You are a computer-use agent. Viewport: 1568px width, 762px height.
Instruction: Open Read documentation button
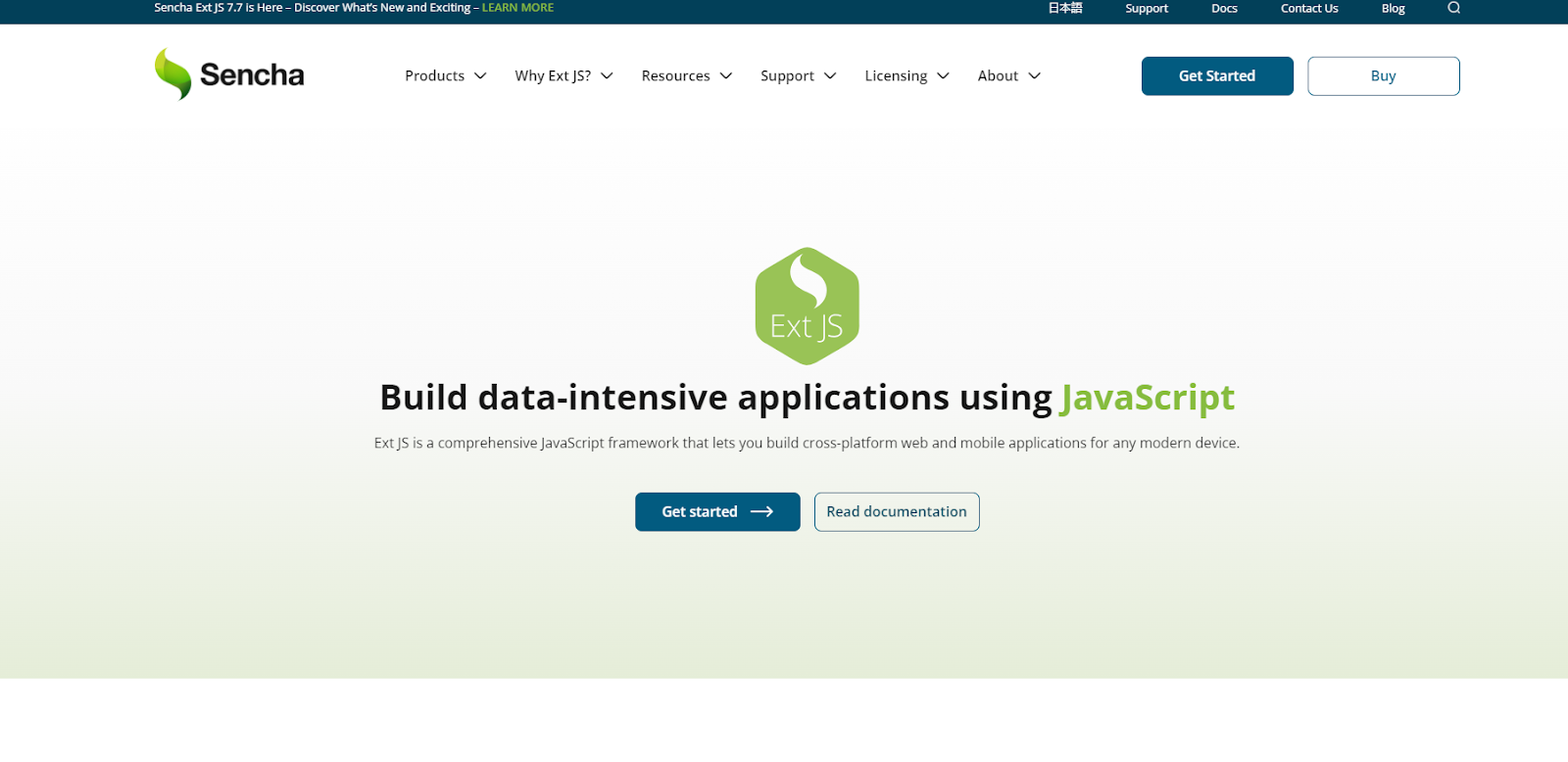point(897,511)
